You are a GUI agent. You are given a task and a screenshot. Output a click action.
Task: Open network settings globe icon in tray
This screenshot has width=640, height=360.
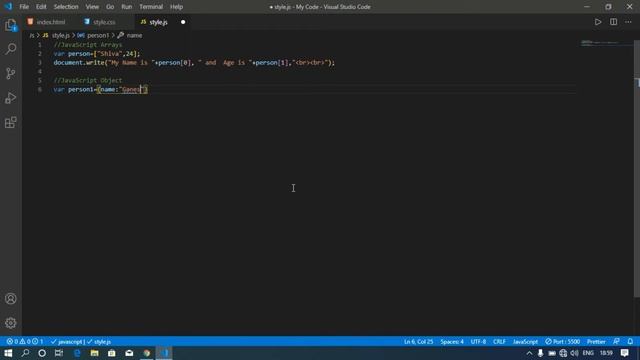click(563, 353)
